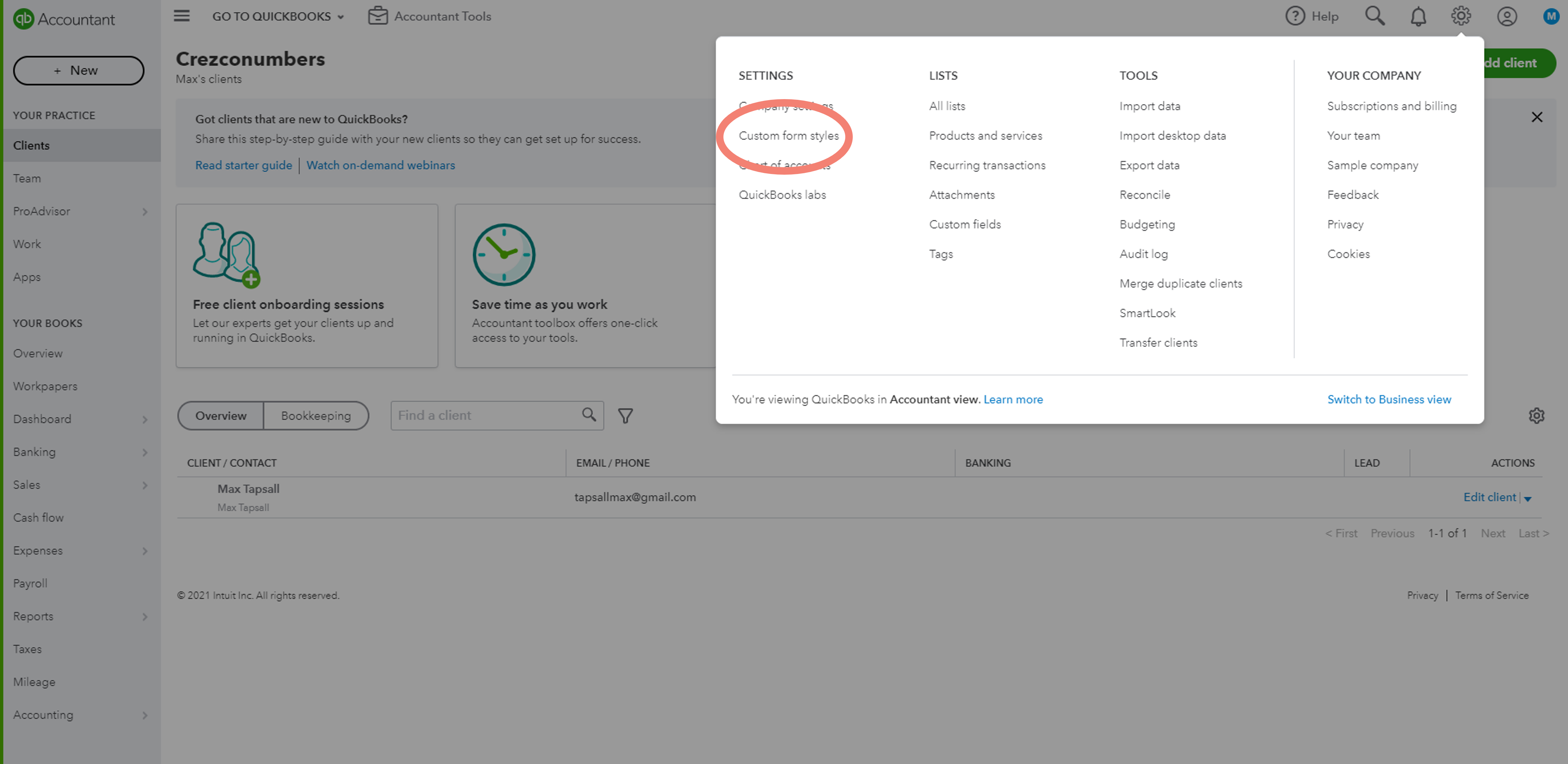Open the Edit client dropdown arrow
This screenshot has width=1568, height=764.
[x=1527, y=498]
